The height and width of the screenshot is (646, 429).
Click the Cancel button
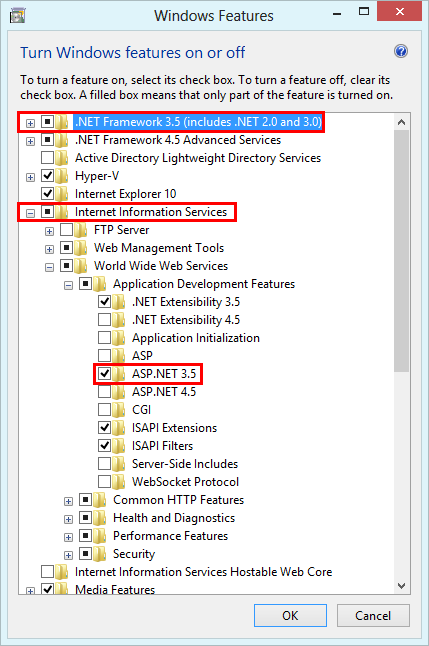coord(373,616)
